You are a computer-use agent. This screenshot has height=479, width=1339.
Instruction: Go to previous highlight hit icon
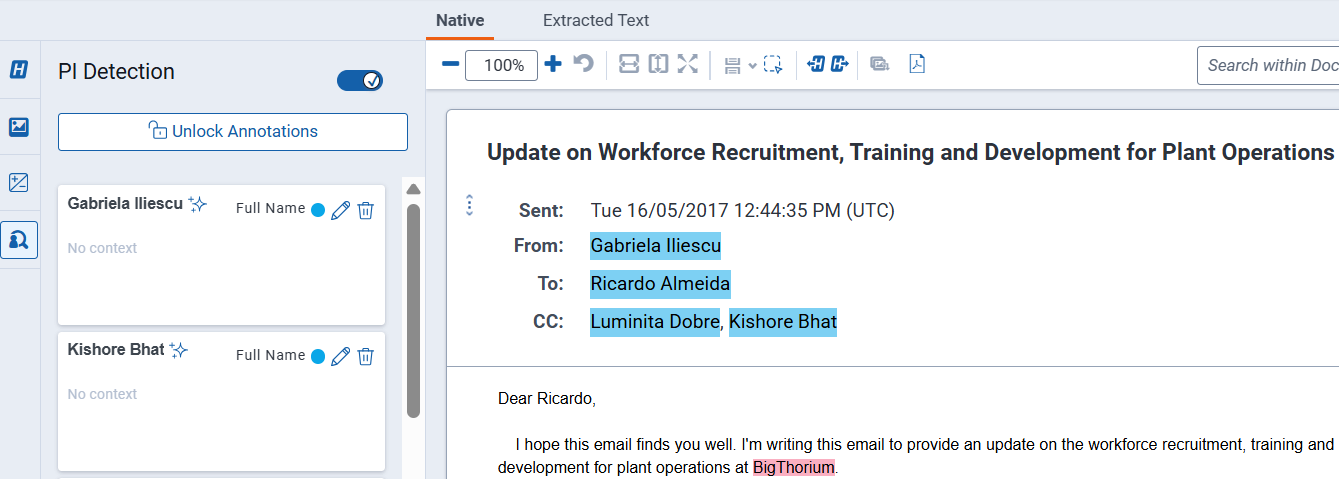(x=816, y=65)
